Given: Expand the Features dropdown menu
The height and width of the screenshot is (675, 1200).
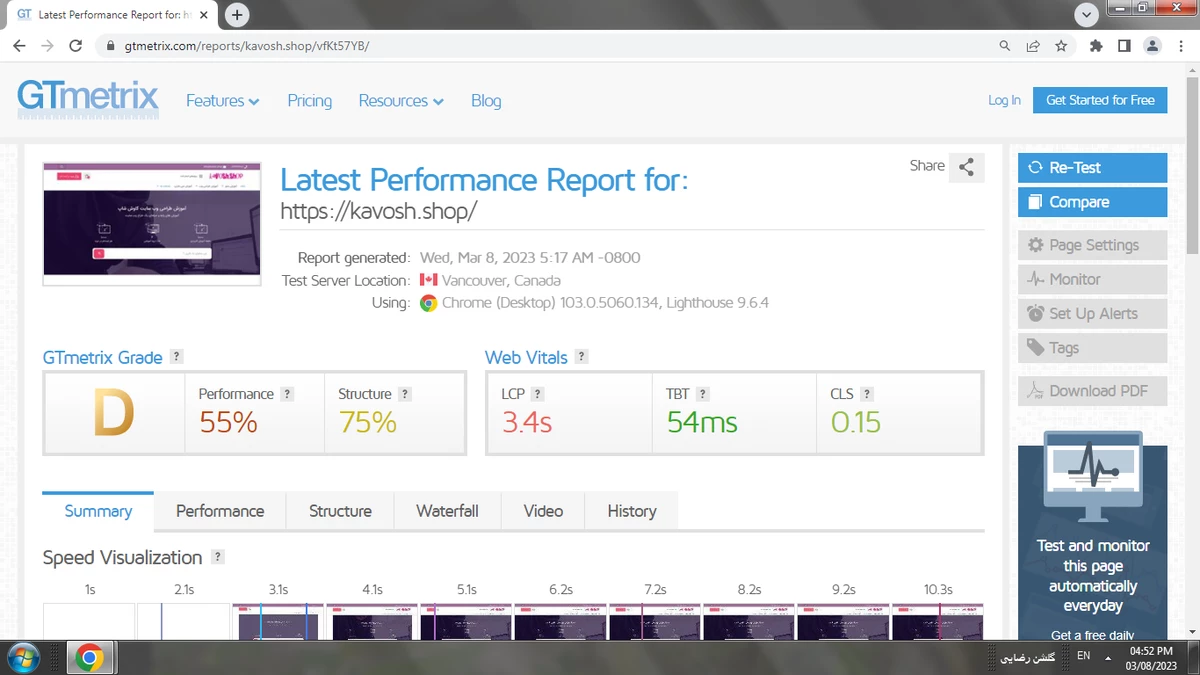Looking at the screenshot, I should pyautogui.click(x=222, y=101).
